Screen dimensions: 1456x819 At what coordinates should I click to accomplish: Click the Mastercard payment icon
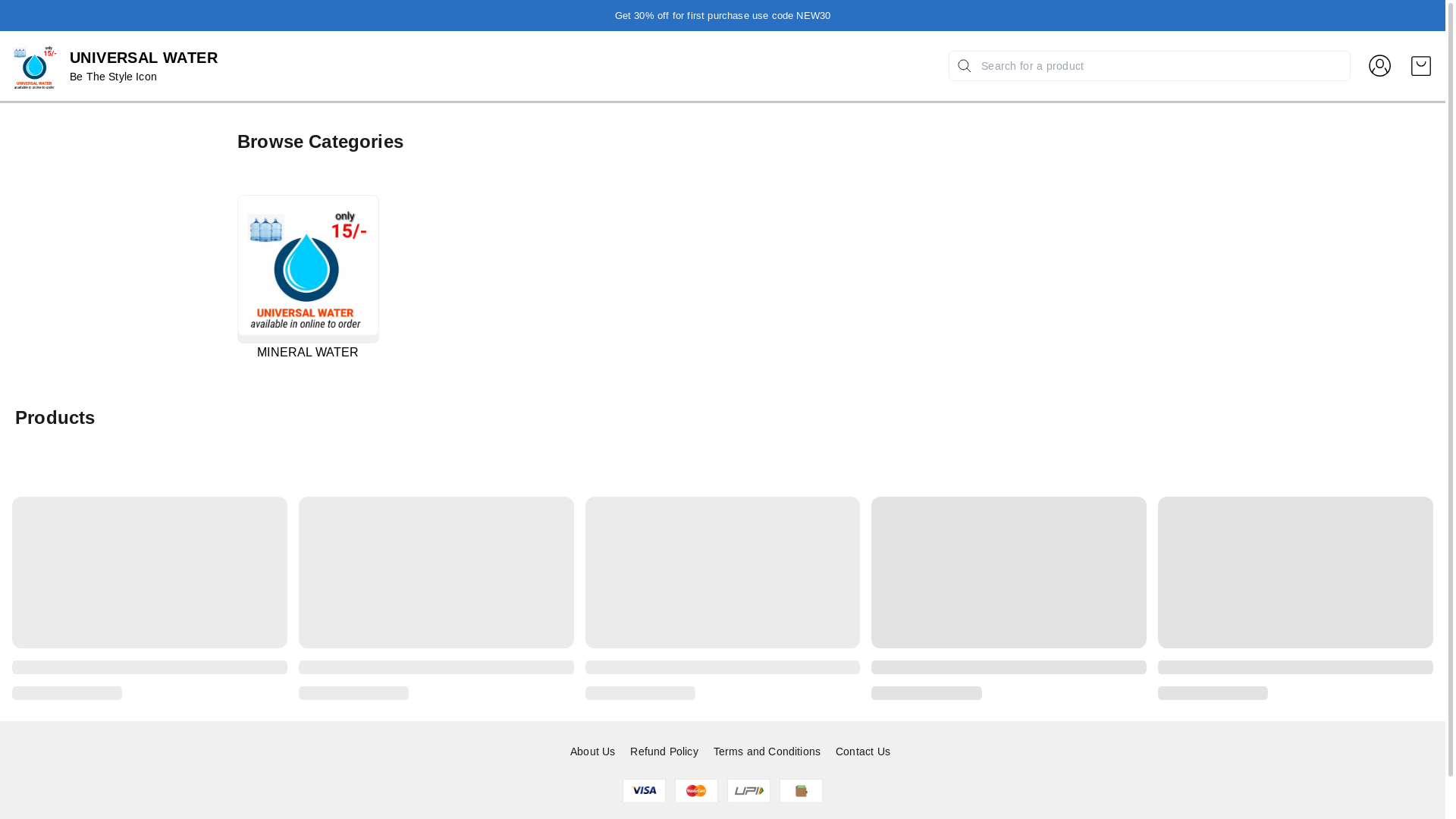[696, 791]
